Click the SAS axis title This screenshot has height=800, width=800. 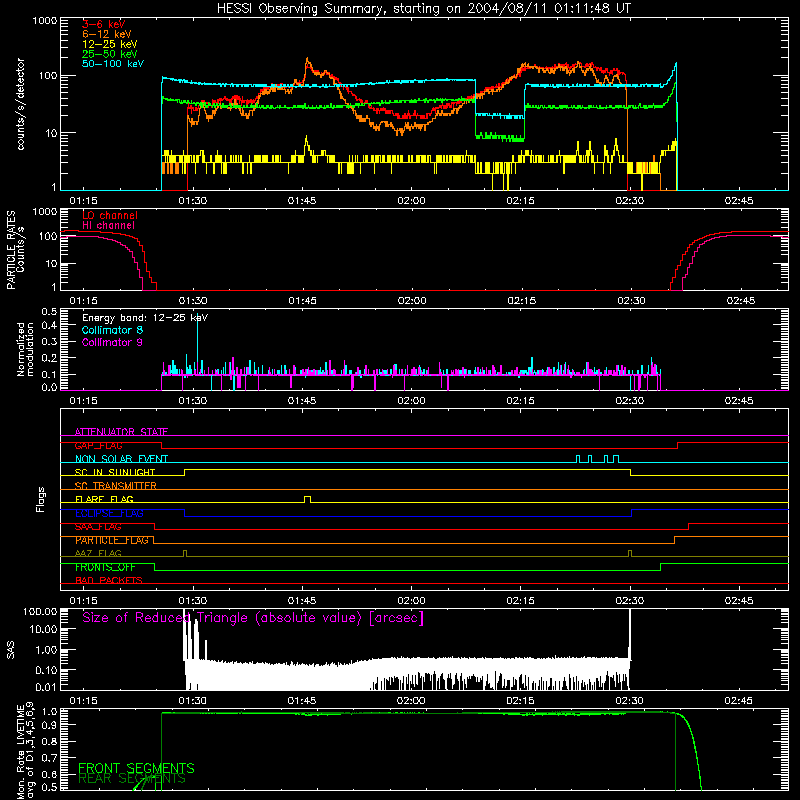(x=10, y=650)
